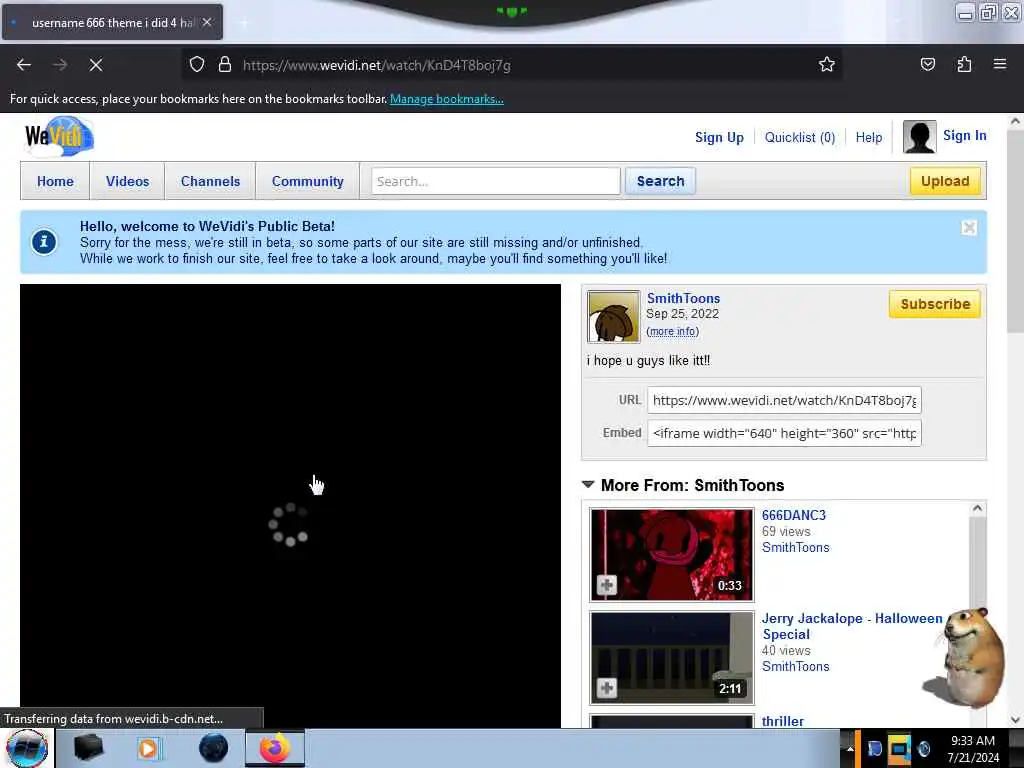The height and width of the screenshot is (768, 1024).
Task: Add Jerry Jackalope video to quicklist with plus icon
Action: click(x=607, y=688)
